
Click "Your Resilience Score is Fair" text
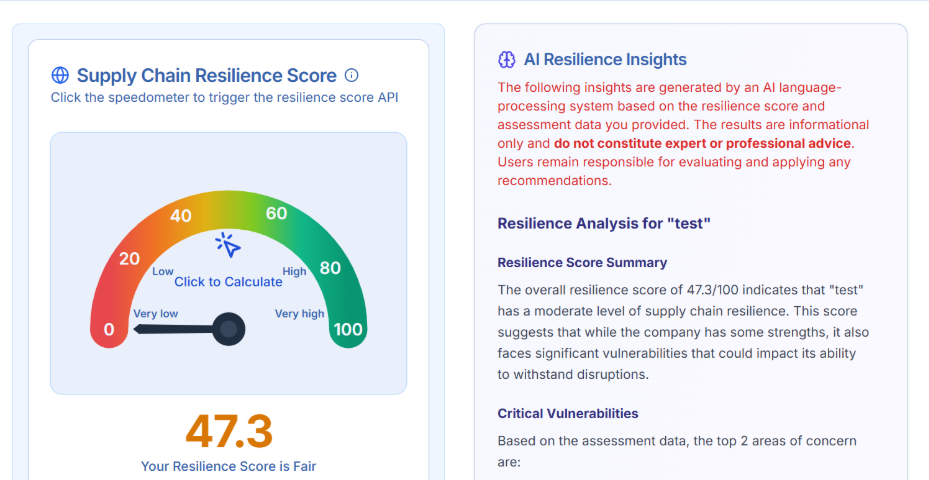tap(228, 466)
